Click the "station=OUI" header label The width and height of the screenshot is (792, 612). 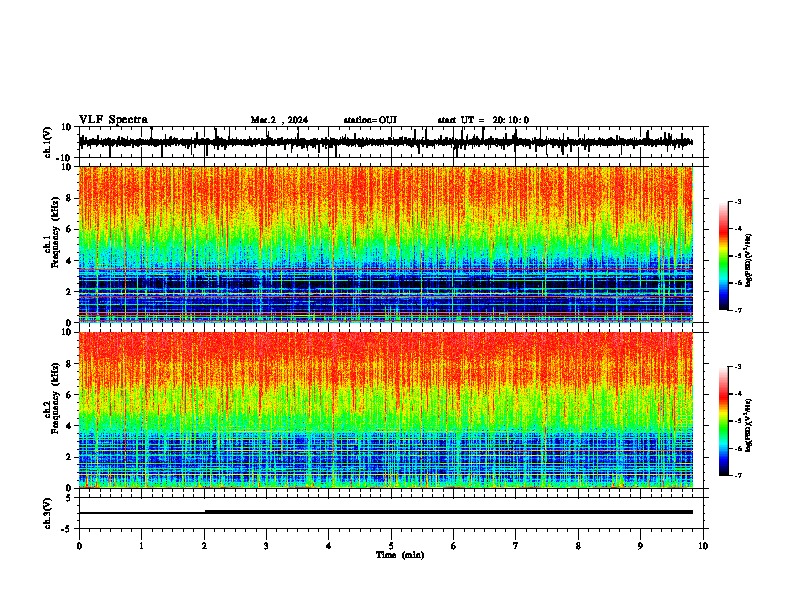pyautogui.click(x=370, y=120)
